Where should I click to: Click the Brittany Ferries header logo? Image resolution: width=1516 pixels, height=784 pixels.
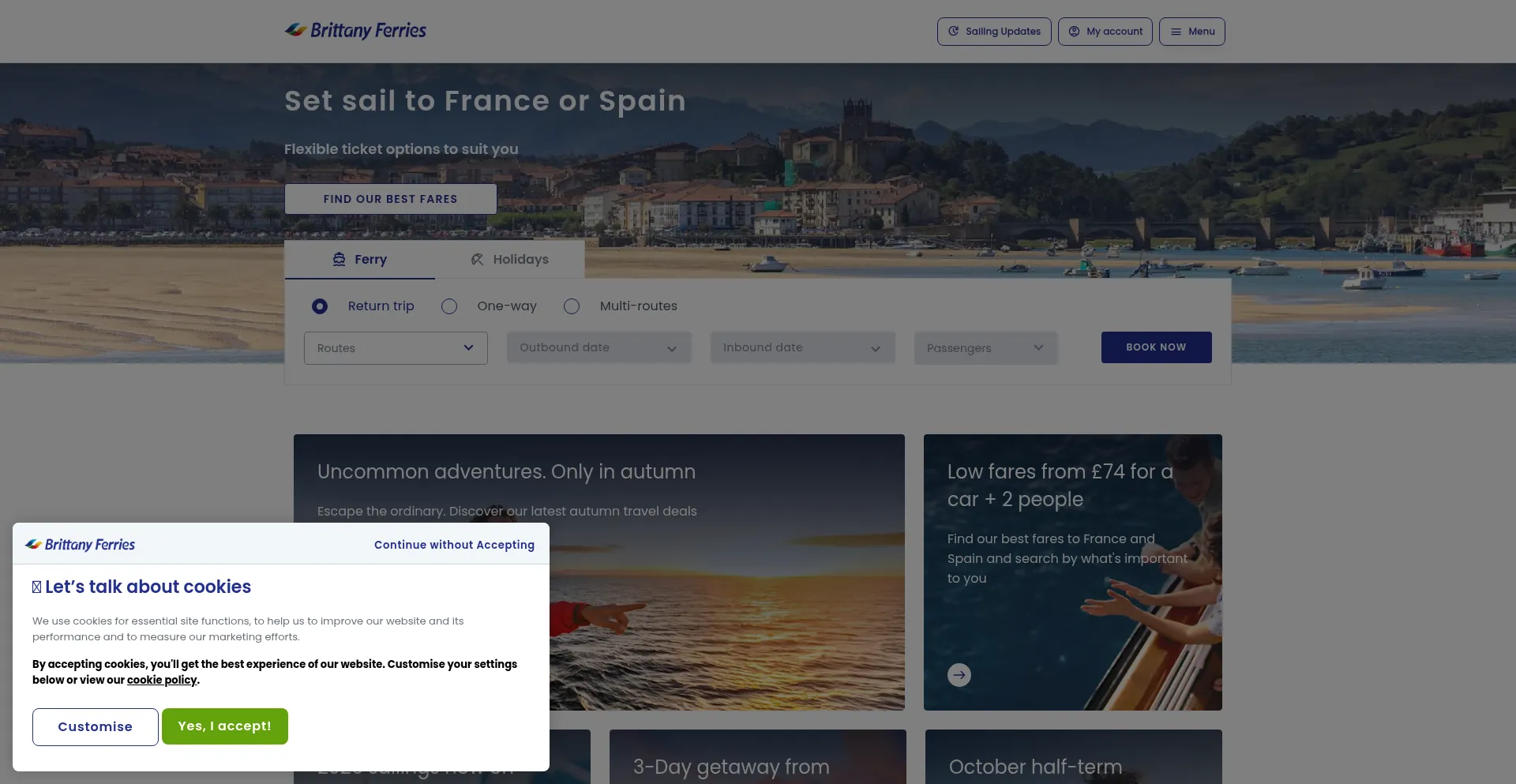[x=355, y=31]
